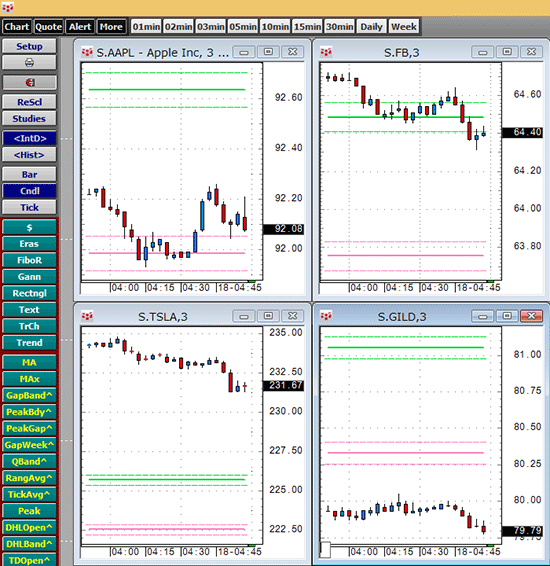Viewport: 550px width, 566px height.
Task: Click the ReScl rescale button
Action: tap(29, 102)
